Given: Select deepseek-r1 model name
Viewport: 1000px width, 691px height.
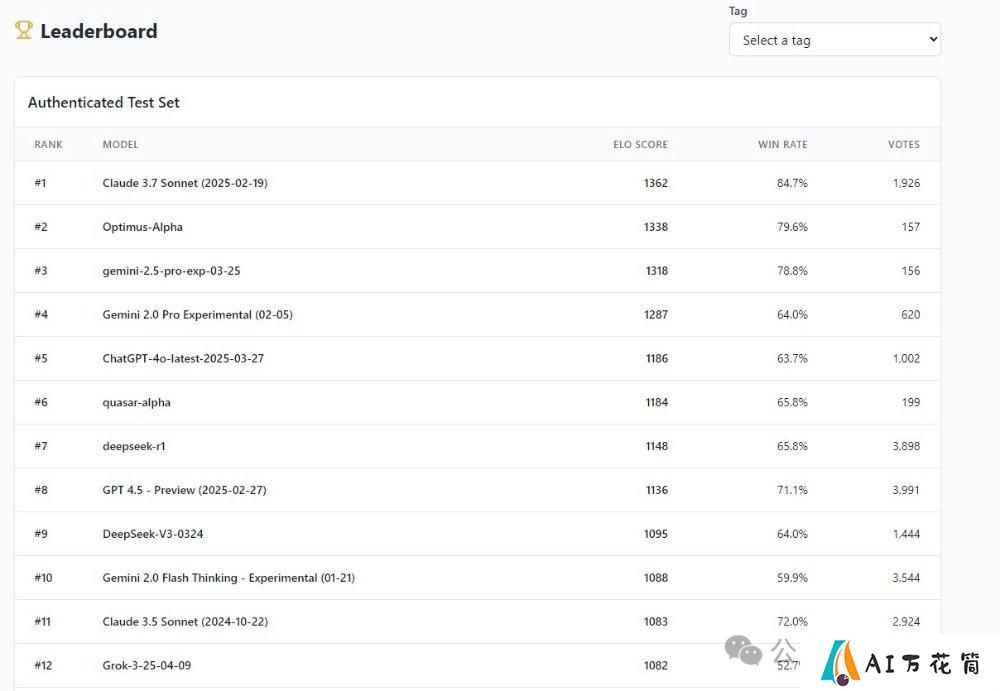Looking at the screenshot, I should point(134,446).
